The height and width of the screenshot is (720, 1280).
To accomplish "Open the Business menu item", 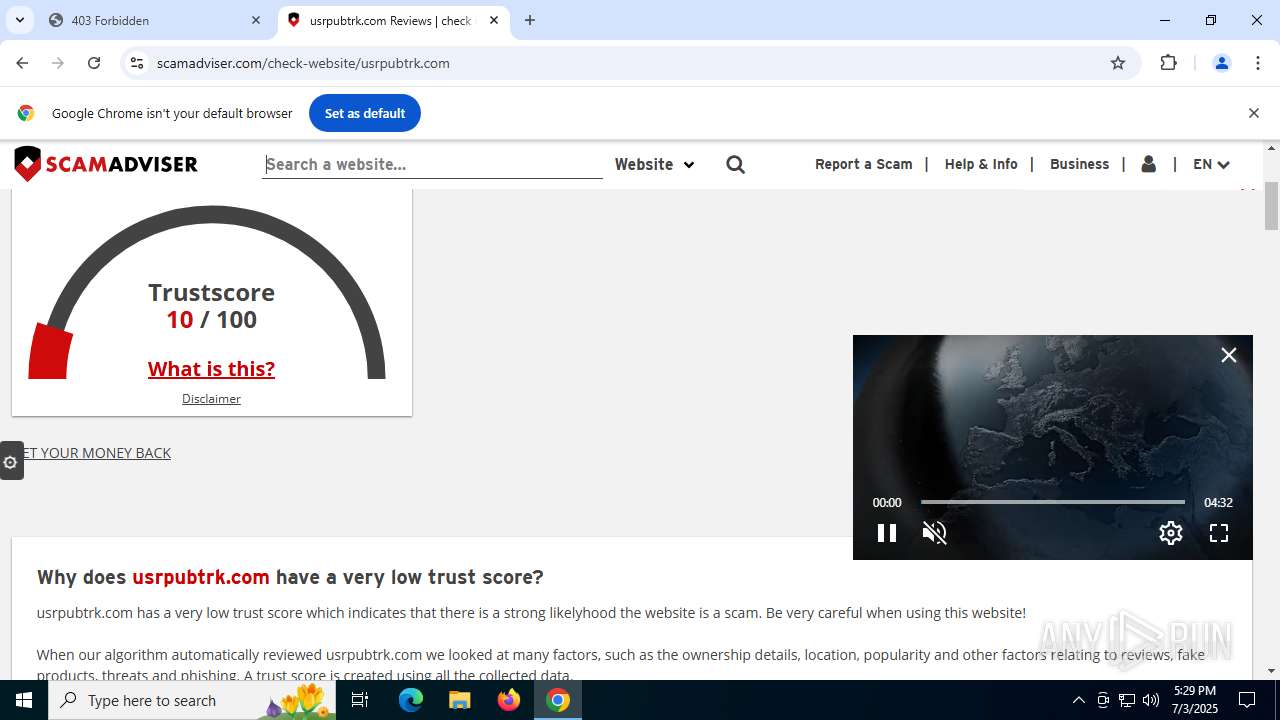I will (1079, 164).
